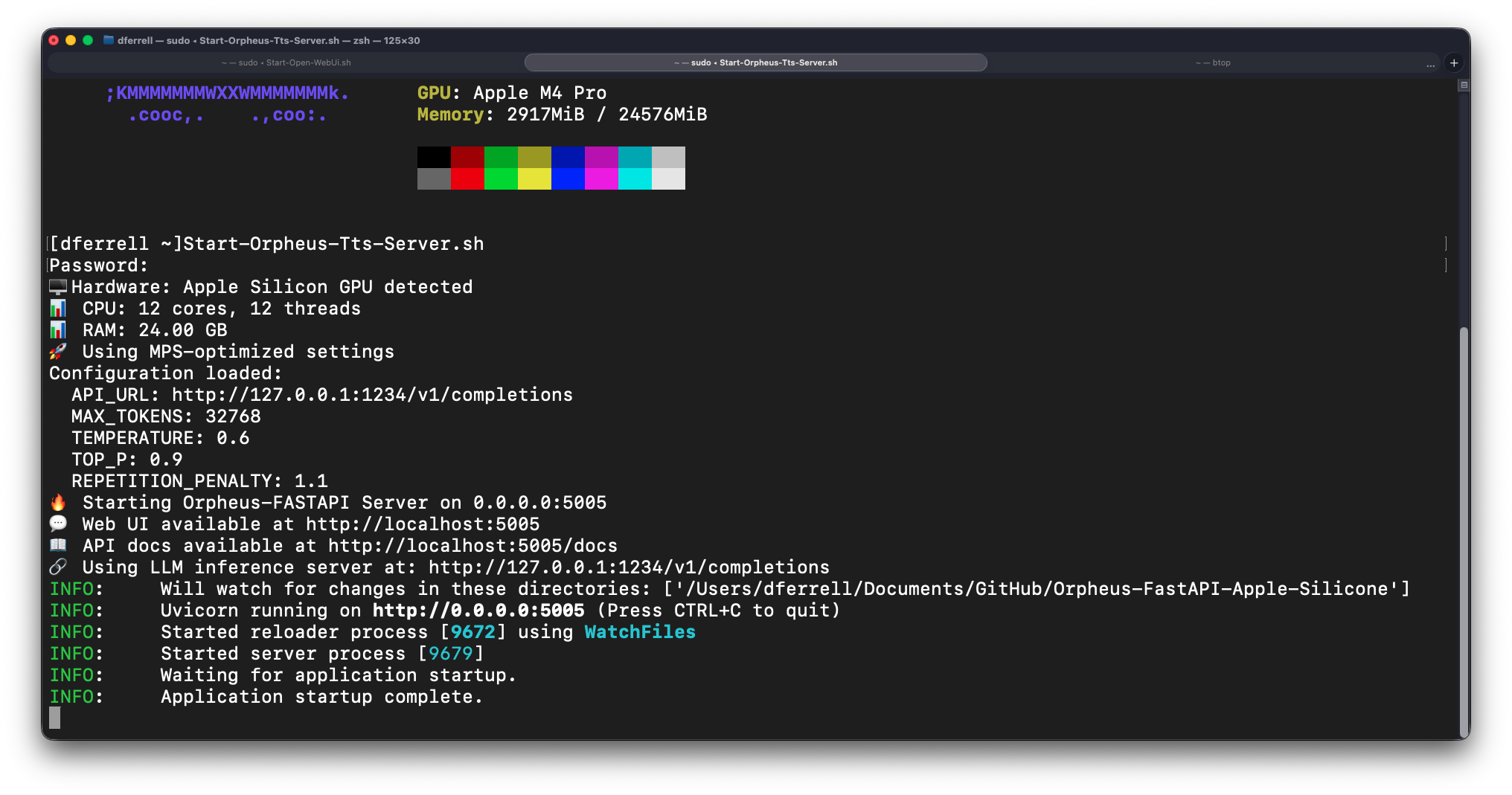Click the split pane icon above scrollbar

tap(1464, 85)
